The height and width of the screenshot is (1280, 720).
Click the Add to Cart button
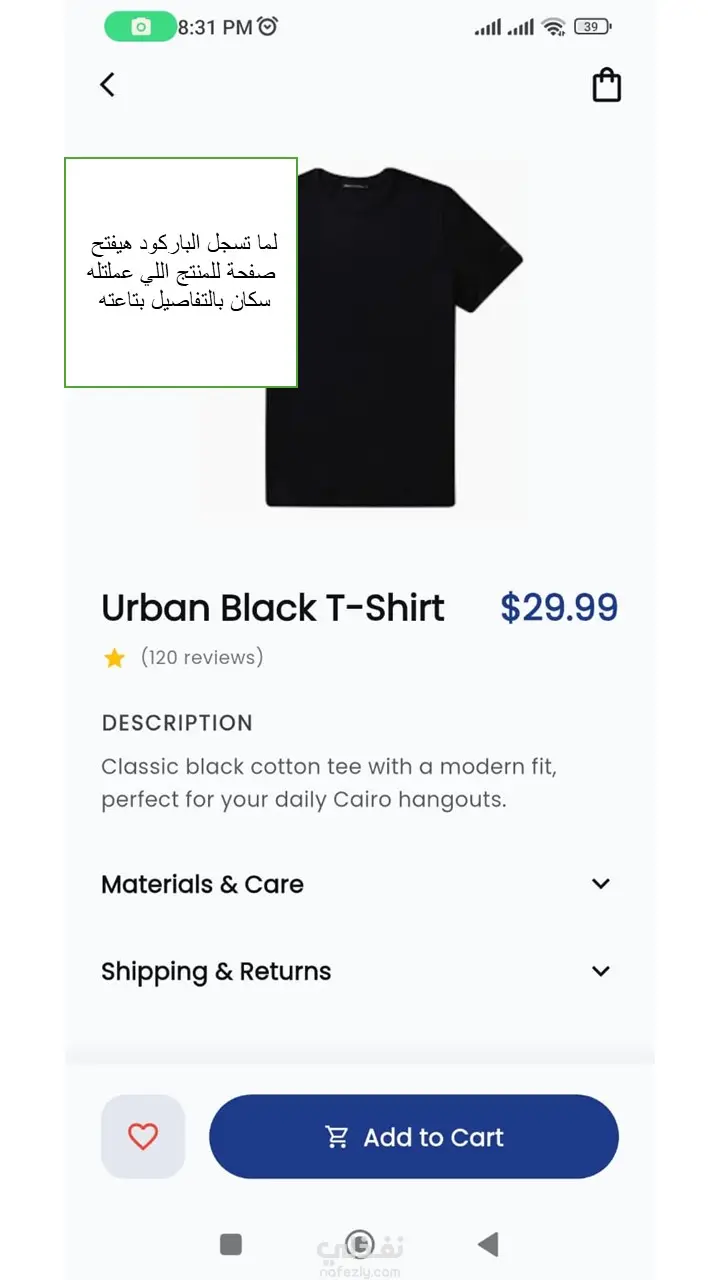[x=414, y=1136]
